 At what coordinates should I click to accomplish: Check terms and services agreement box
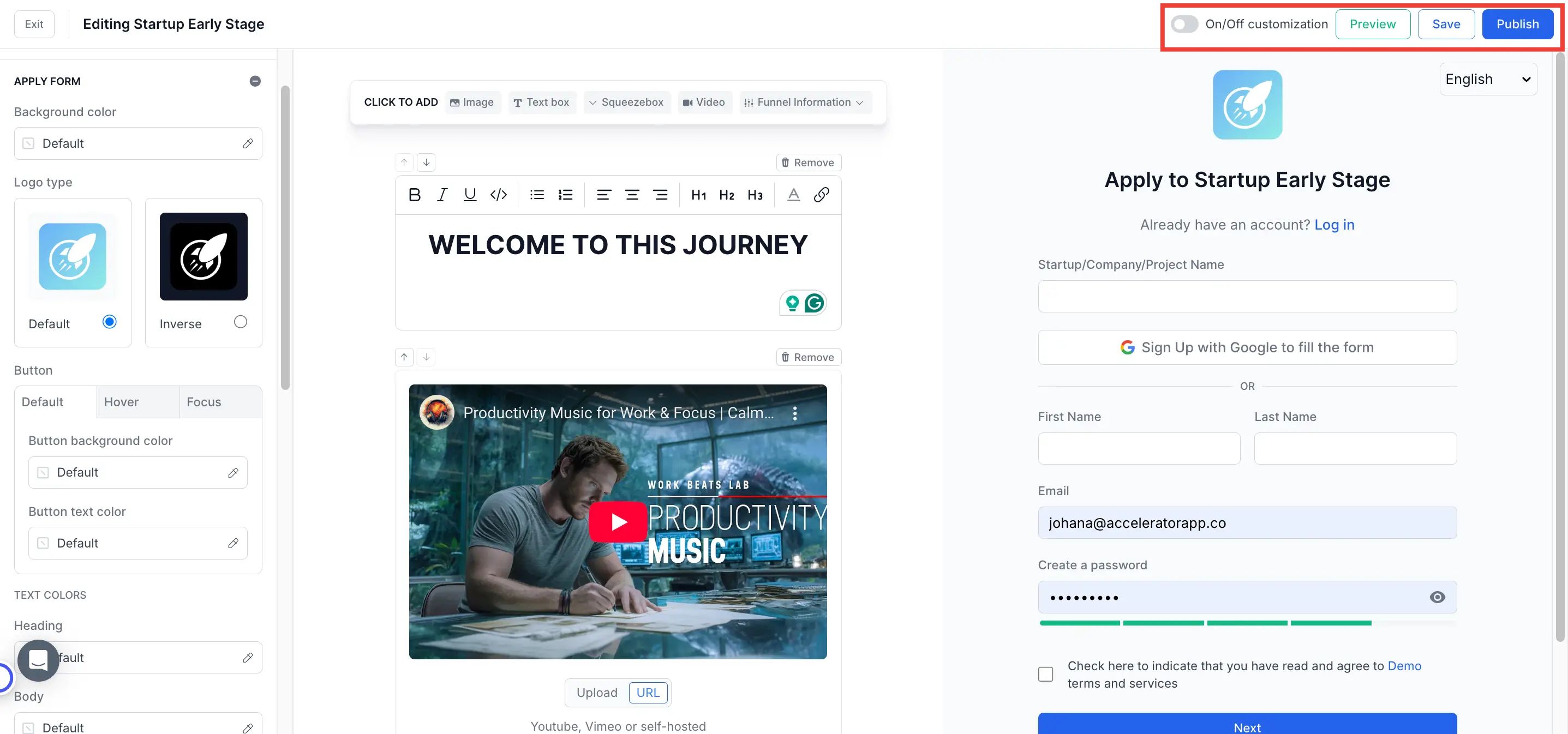click(x=1045, y=675)
